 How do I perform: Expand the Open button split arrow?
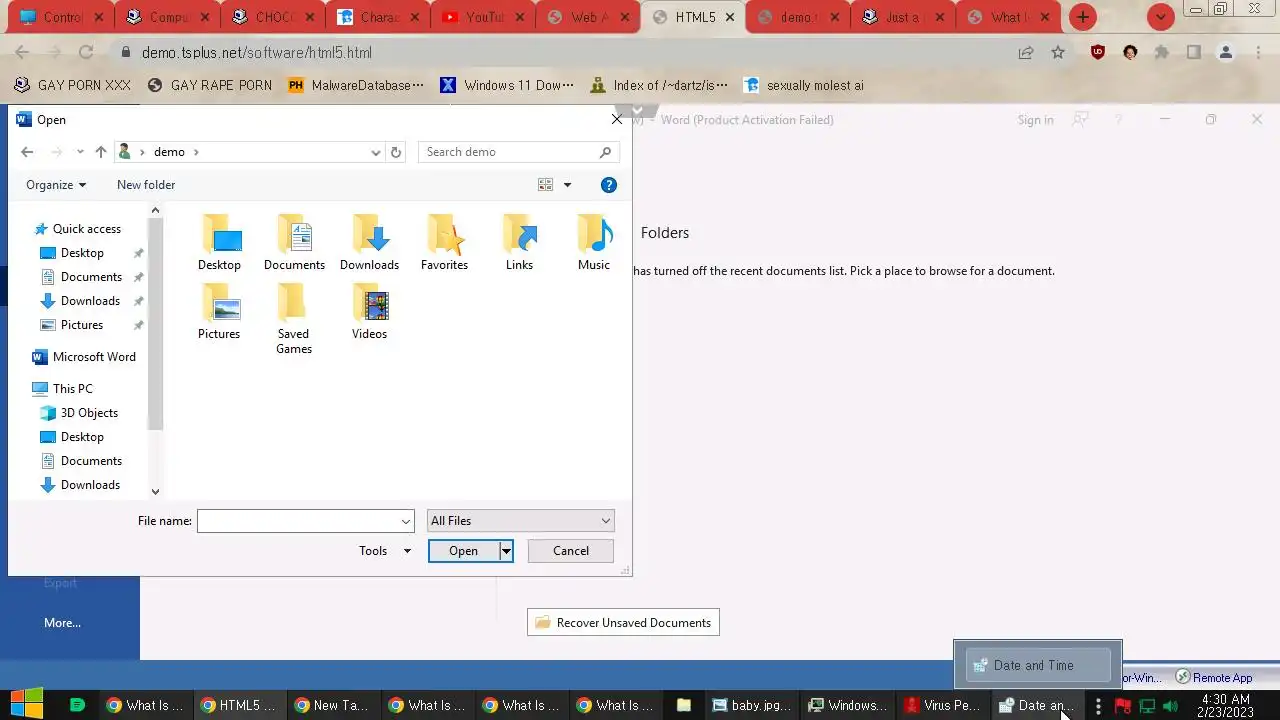click(x=506, y=551)
